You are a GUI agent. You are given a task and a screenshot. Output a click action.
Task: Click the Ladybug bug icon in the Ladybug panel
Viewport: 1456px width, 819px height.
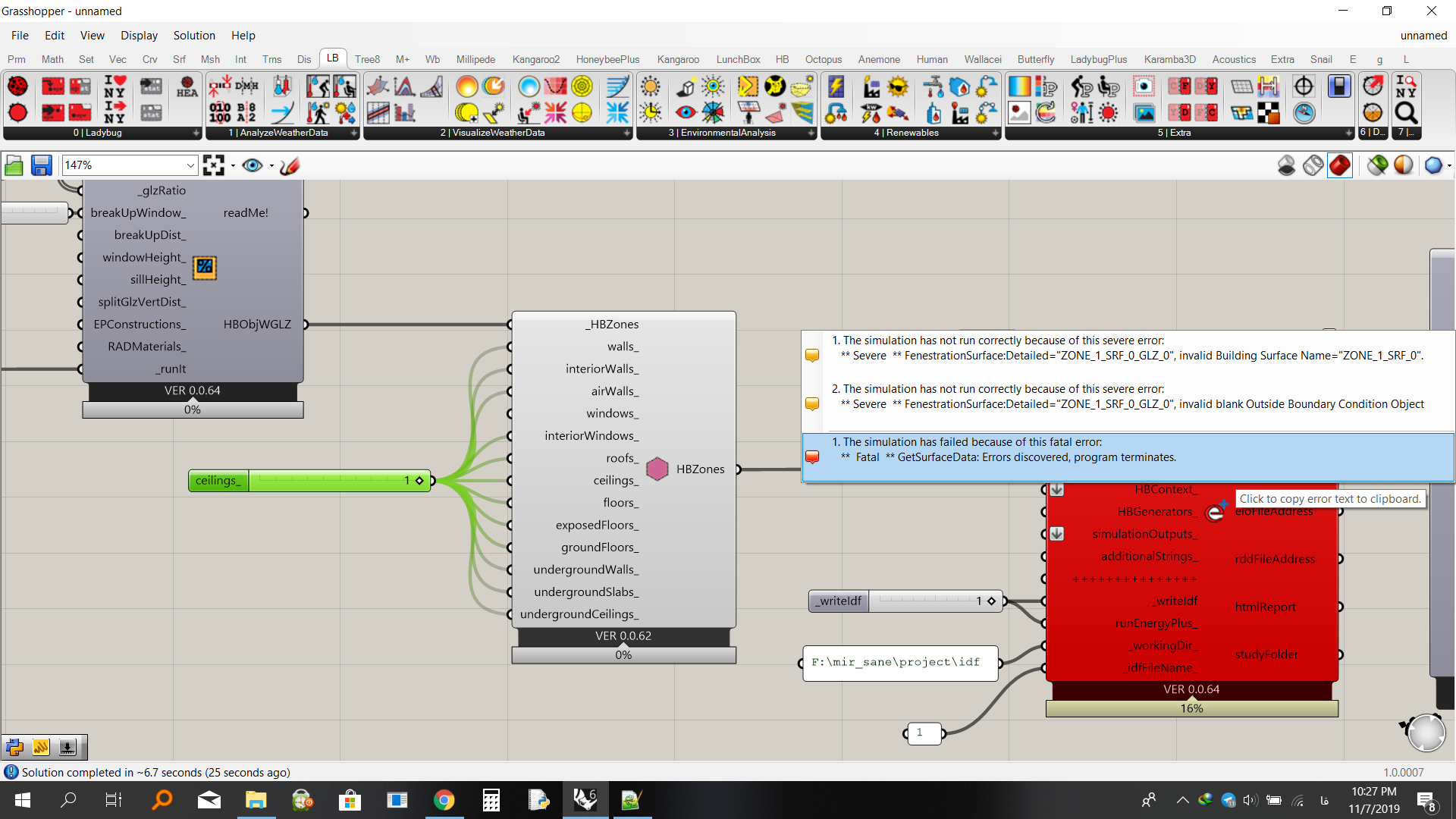click(x=17, y=86)
